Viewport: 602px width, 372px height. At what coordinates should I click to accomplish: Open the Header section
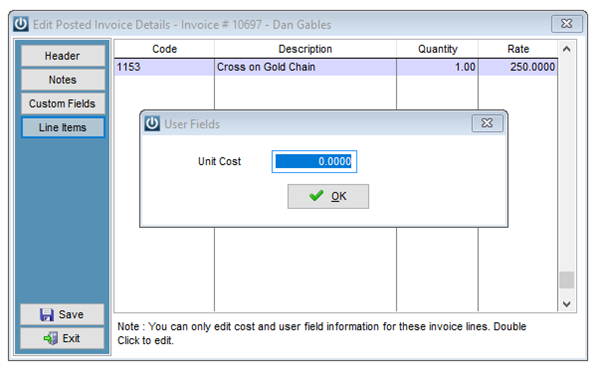[63, 56]
